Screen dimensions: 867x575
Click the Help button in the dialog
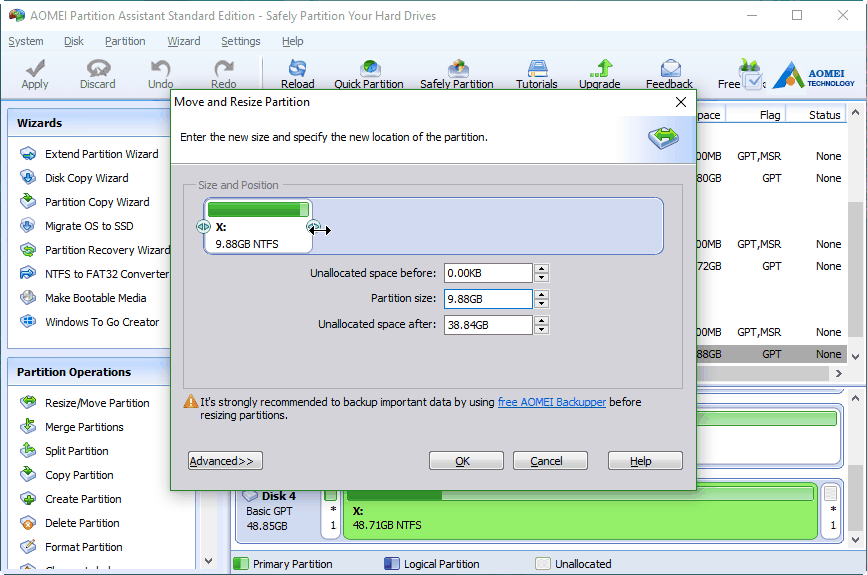[645, 461]
